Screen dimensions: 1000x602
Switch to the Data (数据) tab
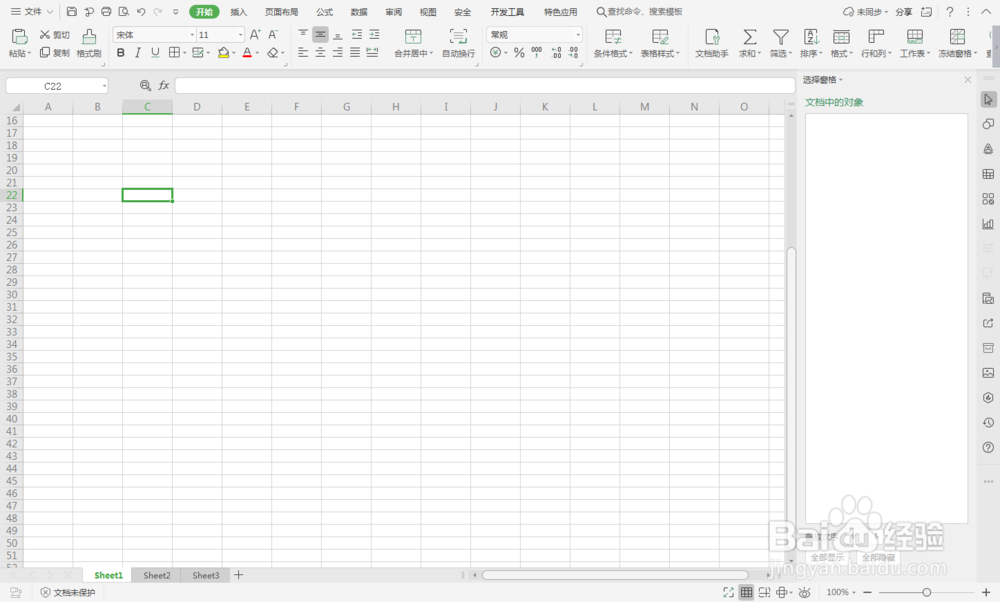[359, 12]
